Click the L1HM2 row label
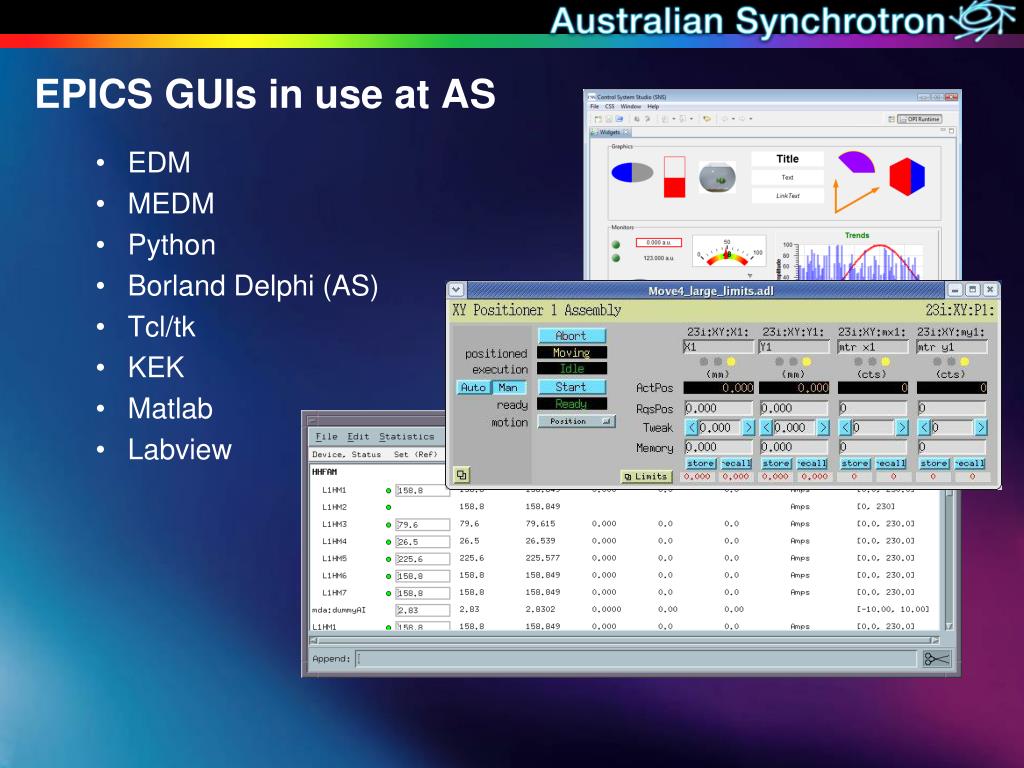 pos(334,507)
